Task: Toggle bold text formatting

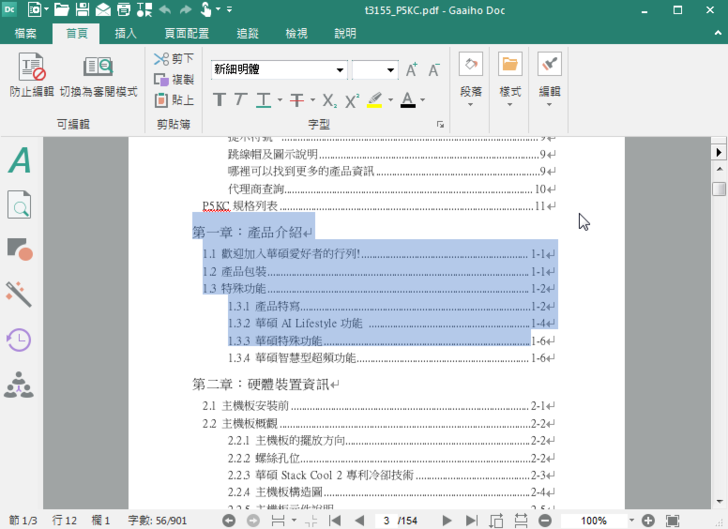Action: (x=219, y=100)
